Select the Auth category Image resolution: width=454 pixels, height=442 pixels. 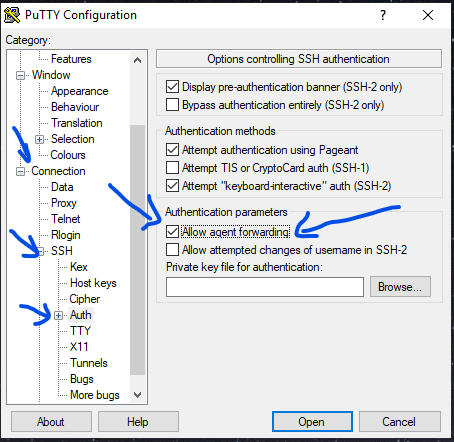click(81, 315)
